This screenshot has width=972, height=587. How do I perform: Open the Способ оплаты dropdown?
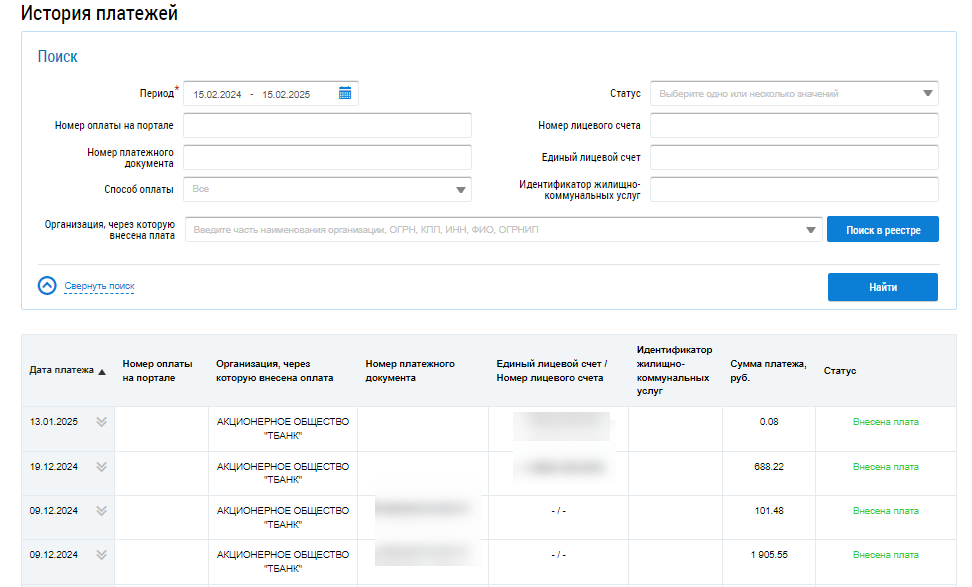(x=461, y=189)
